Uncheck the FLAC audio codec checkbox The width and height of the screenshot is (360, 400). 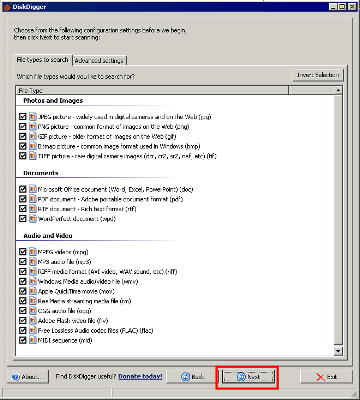(x=22, y=330)
